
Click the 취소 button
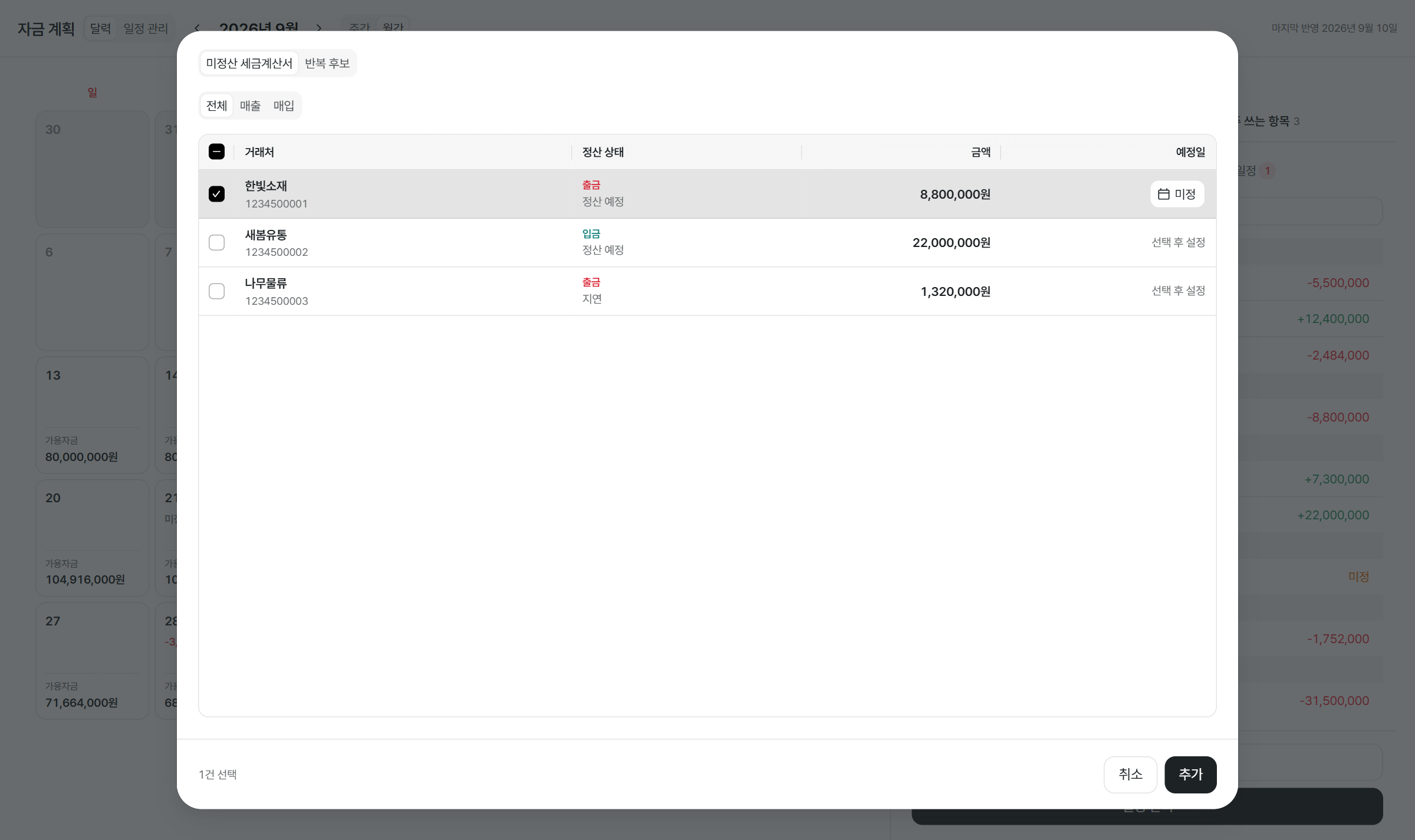point(1130,775)
